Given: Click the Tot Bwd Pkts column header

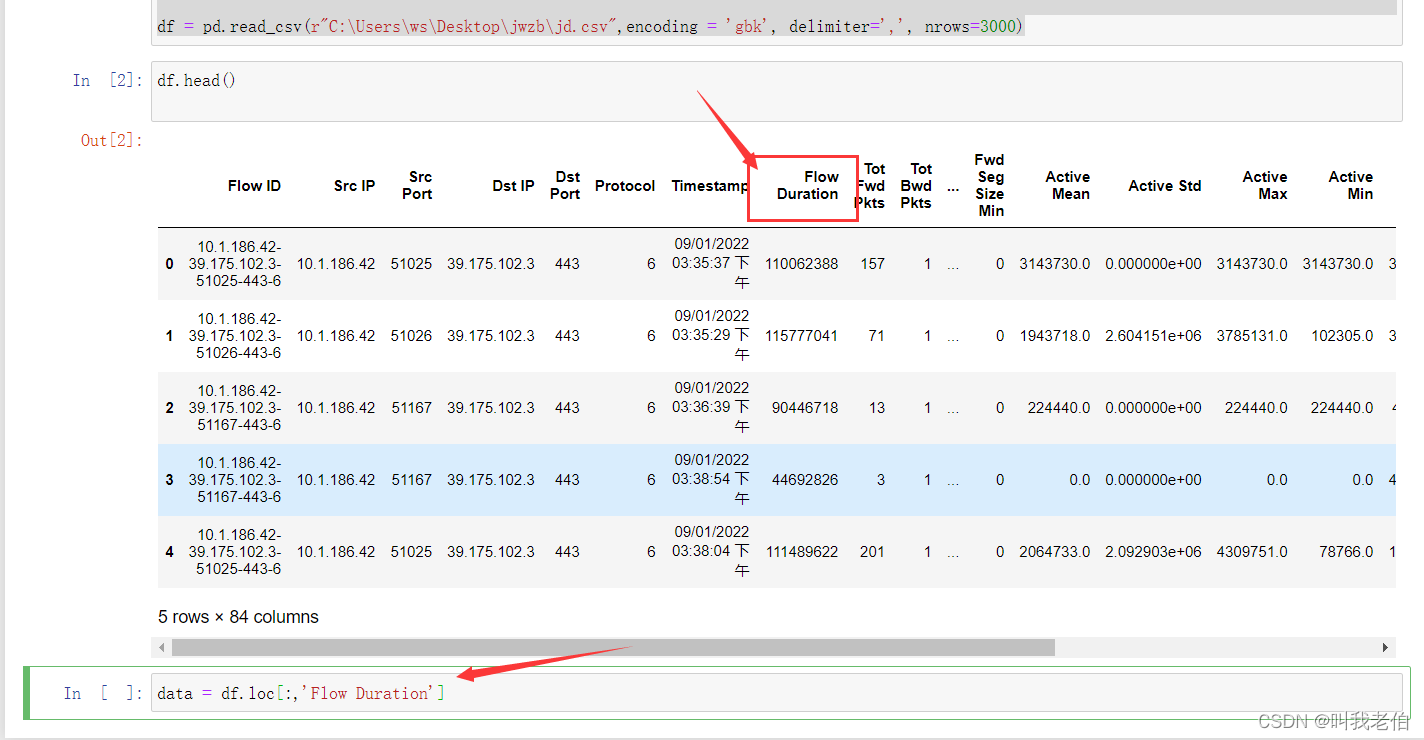Looking at the screenshot, I should click(x=916, y=186).
